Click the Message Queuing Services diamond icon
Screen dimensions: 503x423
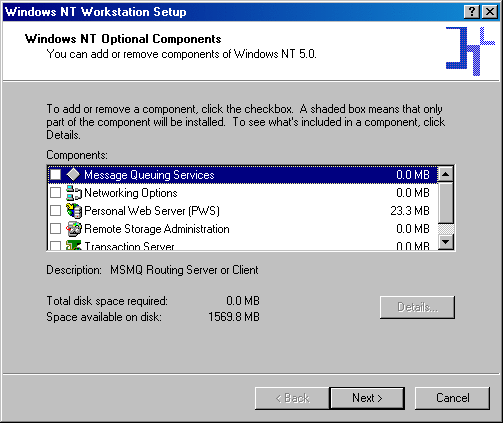[x=73, y=174]
